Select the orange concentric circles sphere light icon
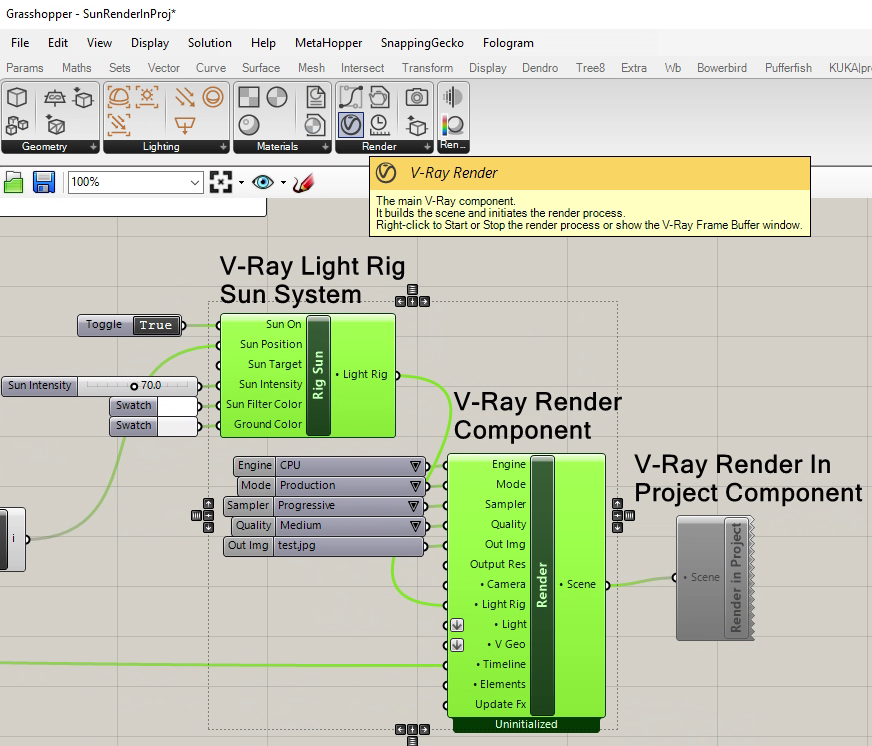 click(213, 97)
